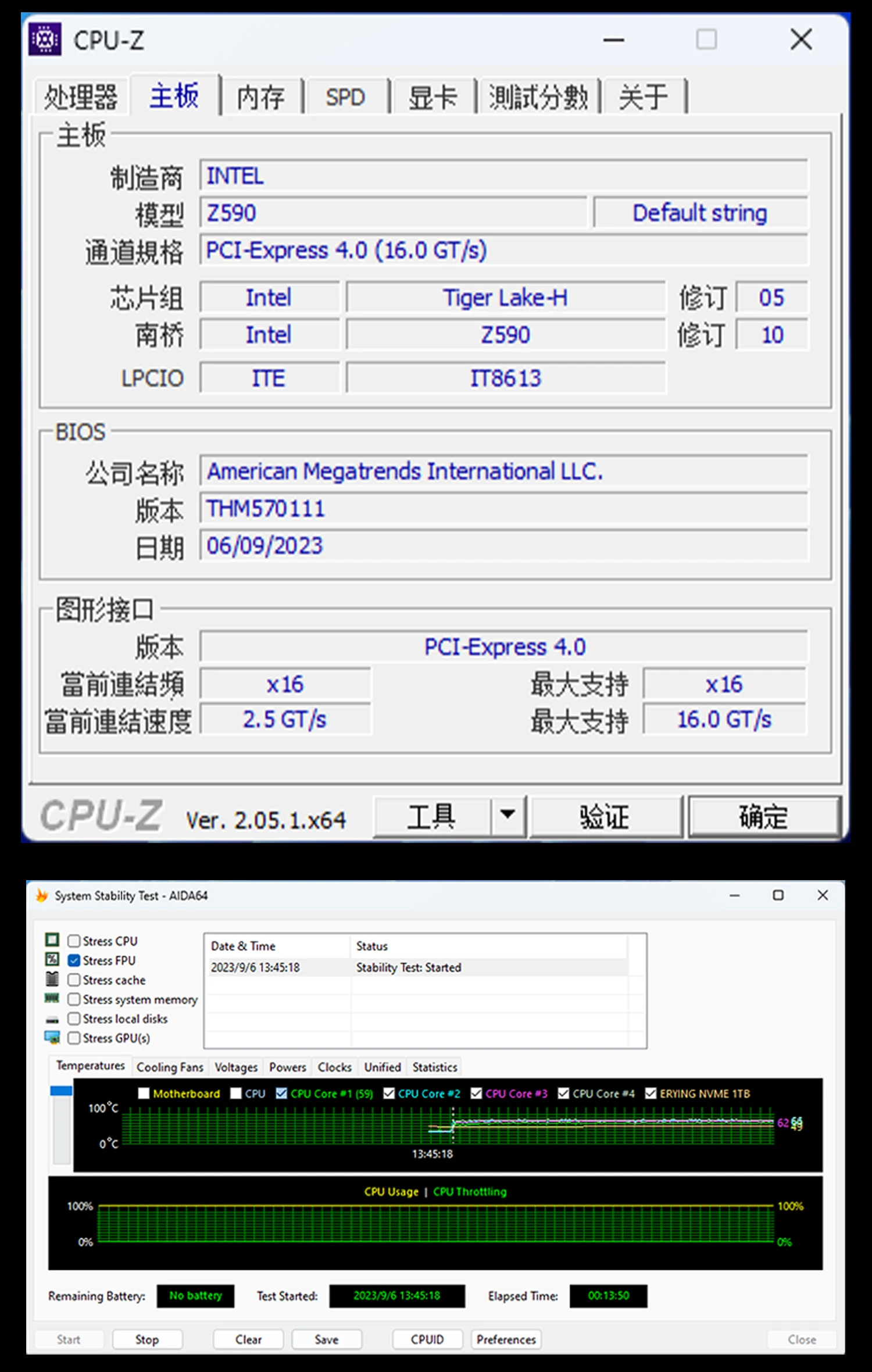Click the drive icon beside Stress local disks

click(52, 1019)
